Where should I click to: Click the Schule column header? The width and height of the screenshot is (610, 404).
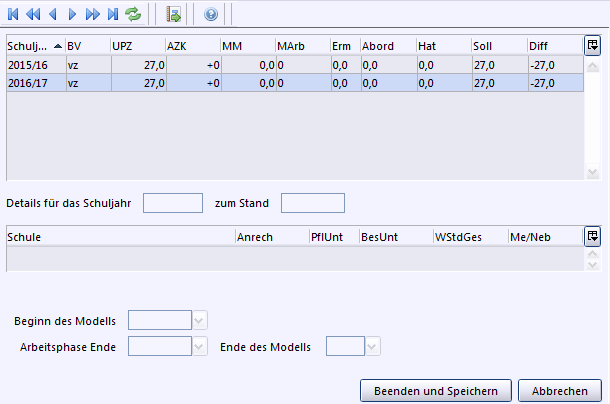tap(121, 237)
